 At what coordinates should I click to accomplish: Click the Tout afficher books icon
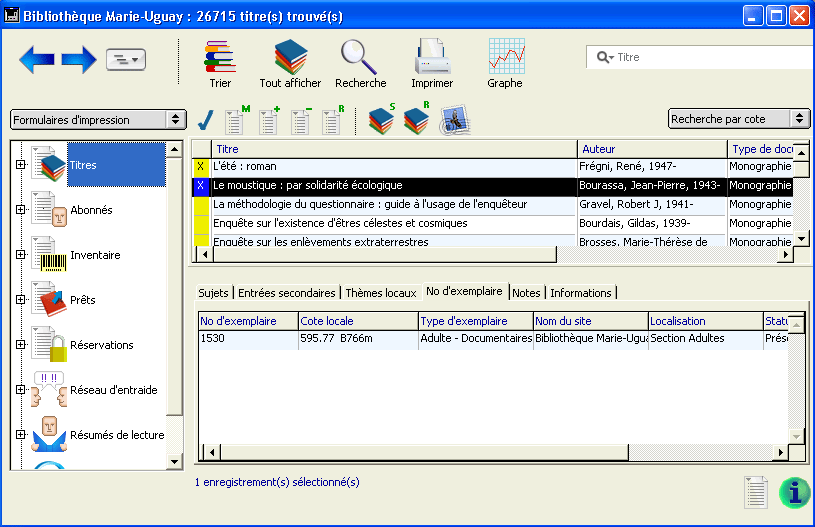290,56
